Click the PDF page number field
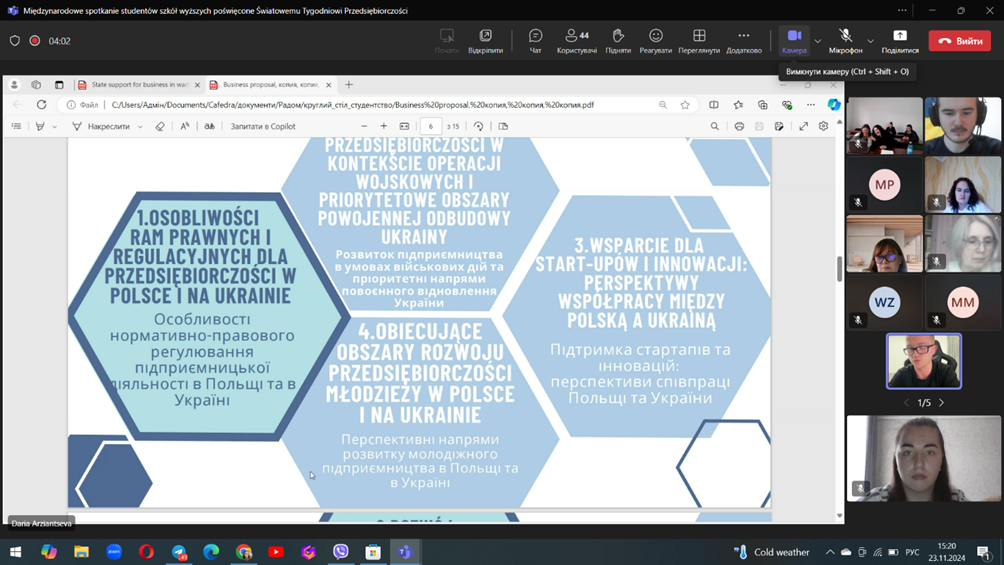The image size is (1004, 565). coord(431,127)
